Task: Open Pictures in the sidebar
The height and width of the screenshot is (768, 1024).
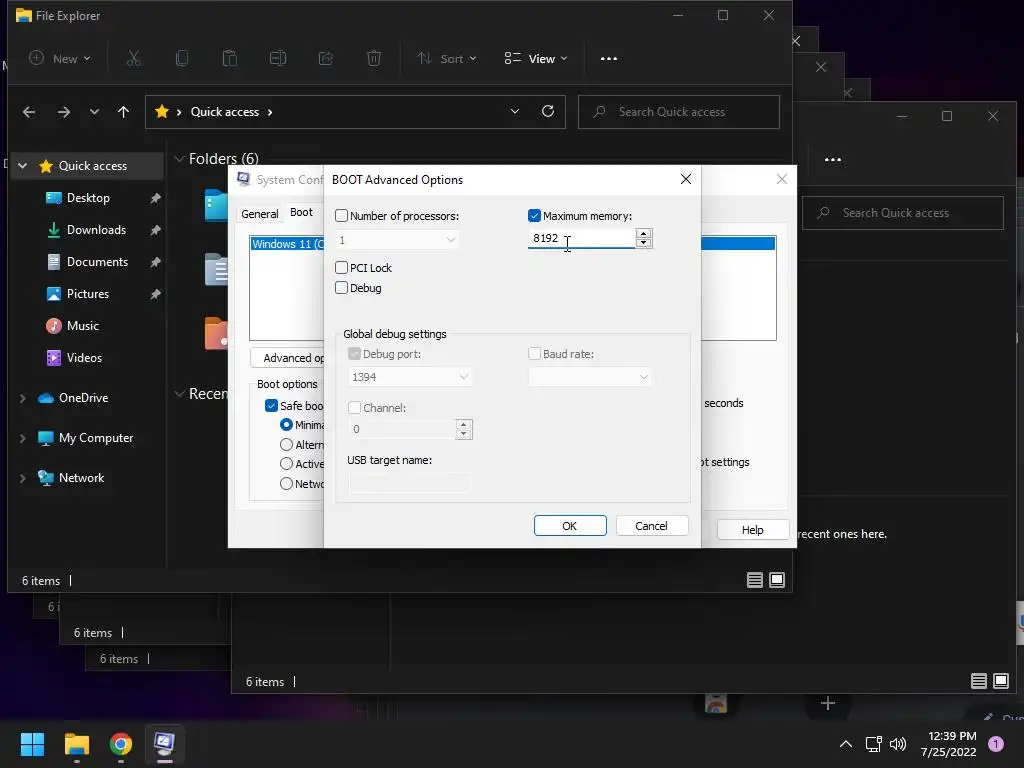Action: [x=88, y=294]
